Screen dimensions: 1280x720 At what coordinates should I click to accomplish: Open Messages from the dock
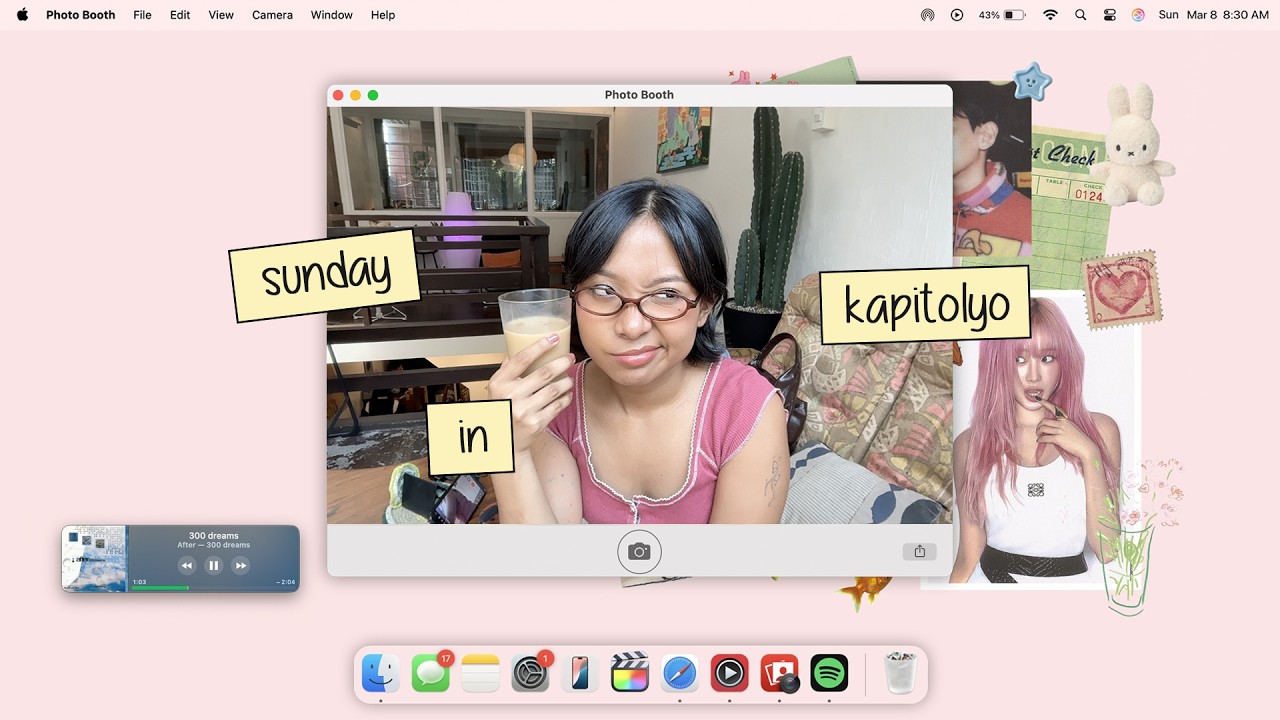tap(431, 673)
